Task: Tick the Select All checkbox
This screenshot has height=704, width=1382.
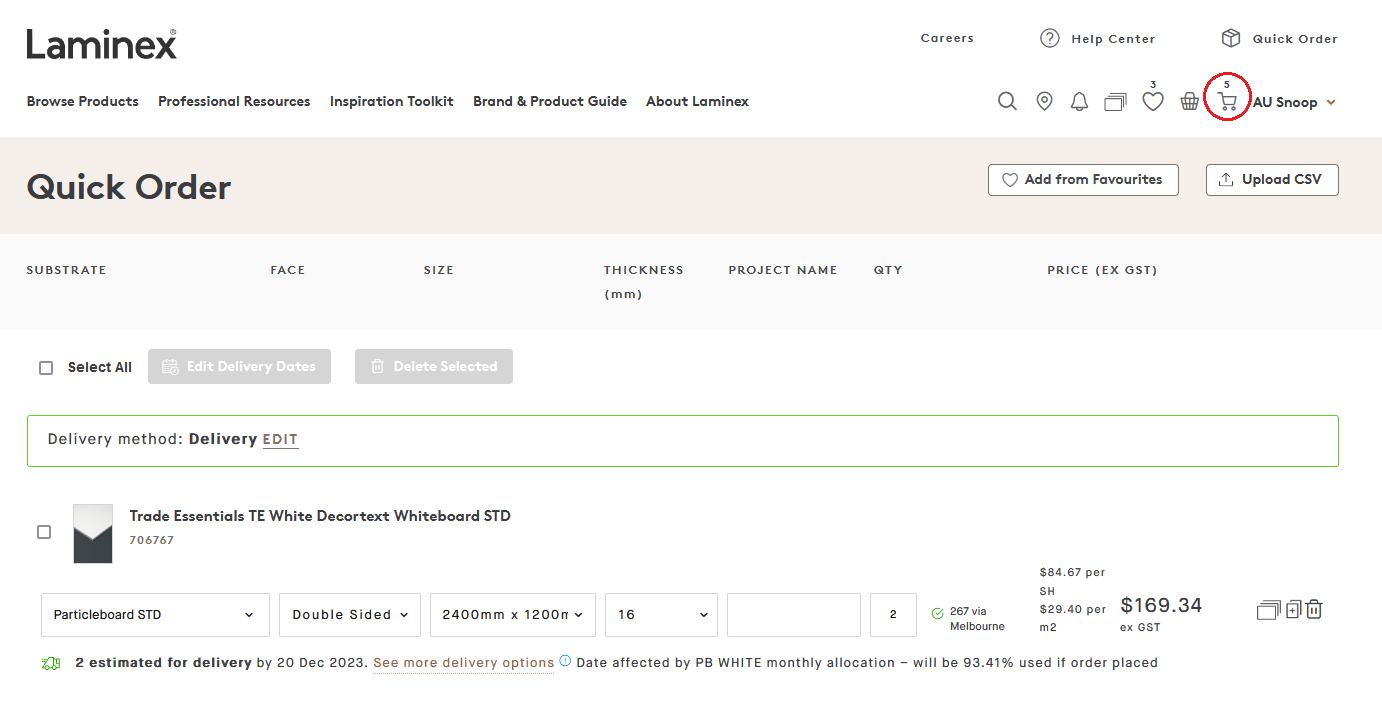Action: [x=46, y=368]
